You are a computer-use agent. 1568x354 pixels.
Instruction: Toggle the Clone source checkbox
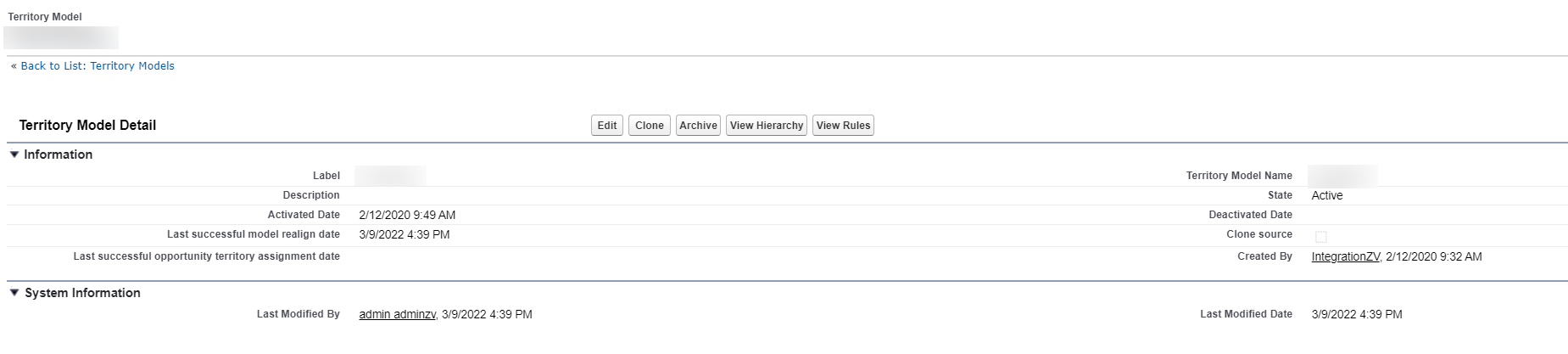1320,236
